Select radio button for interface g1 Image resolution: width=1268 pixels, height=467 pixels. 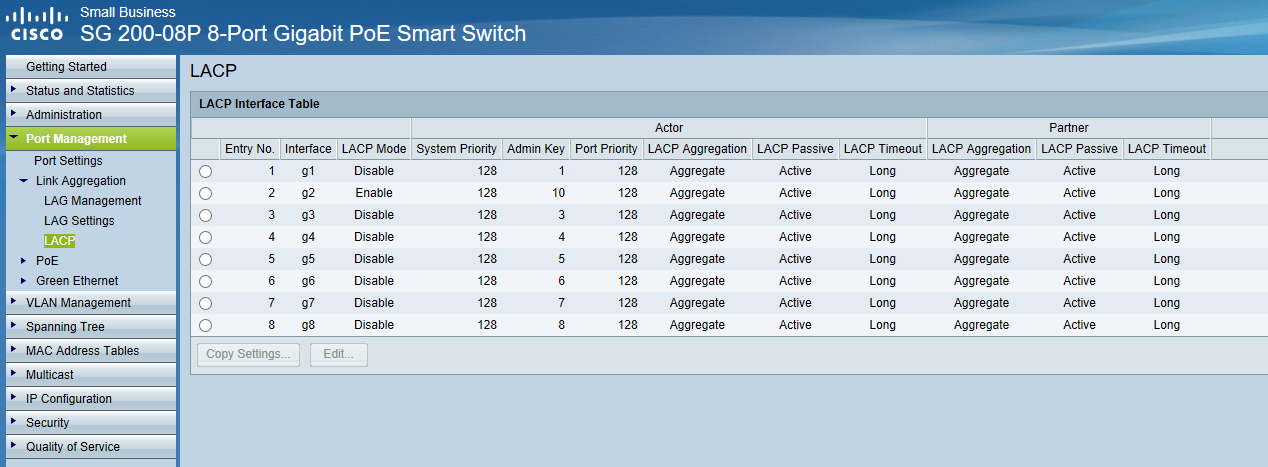(x=206, y=171)
